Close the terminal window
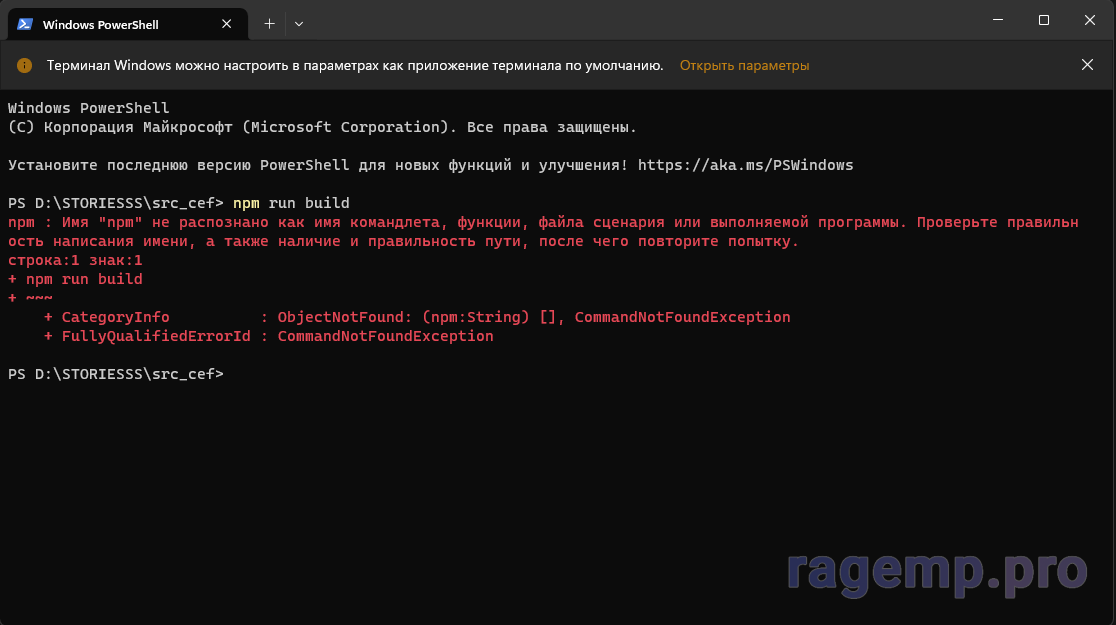Screen dimensions: 1116x625 pos(1089,21)
